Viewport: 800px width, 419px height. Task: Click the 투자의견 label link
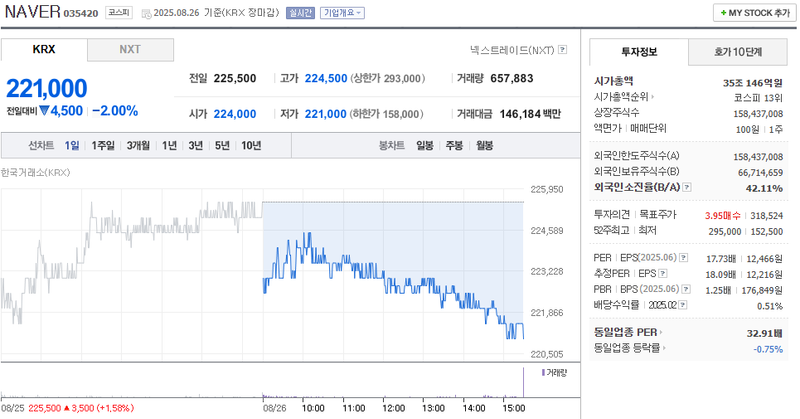[612, 215]
